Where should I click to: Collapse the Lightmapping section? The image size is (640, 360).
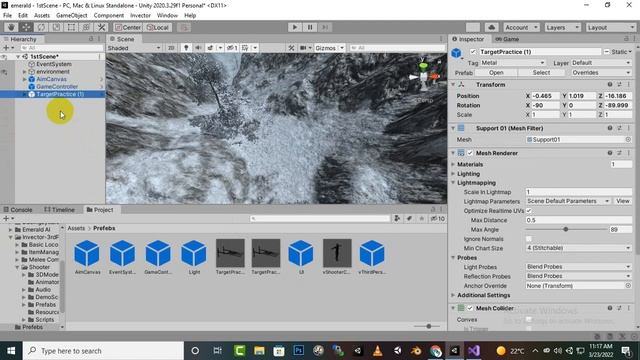click(x=453, y=183)
